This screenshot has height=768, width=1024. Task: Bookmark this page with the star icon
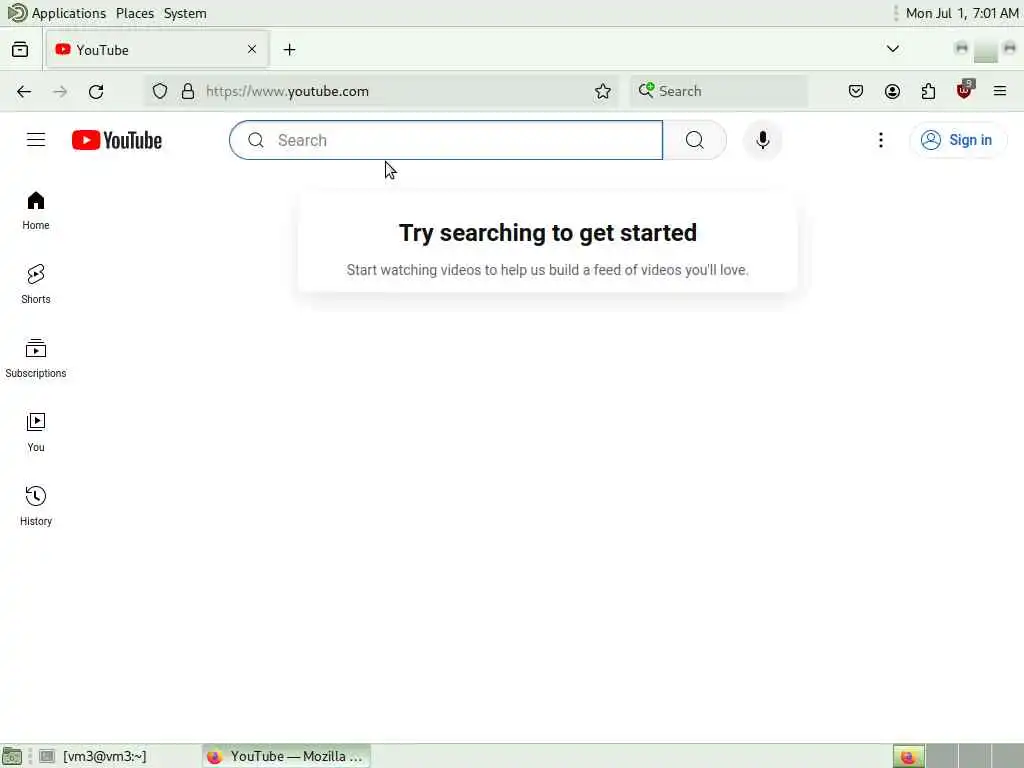click(x=603, y=91)
